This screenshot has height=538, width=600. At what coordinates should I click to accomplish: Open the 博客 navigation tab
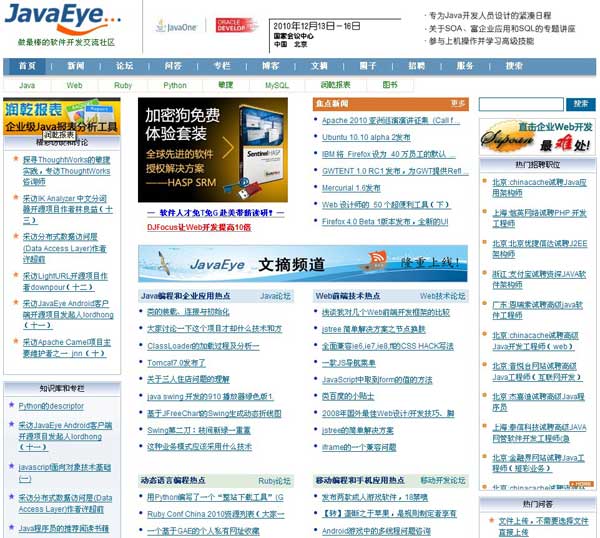point(271,66)
